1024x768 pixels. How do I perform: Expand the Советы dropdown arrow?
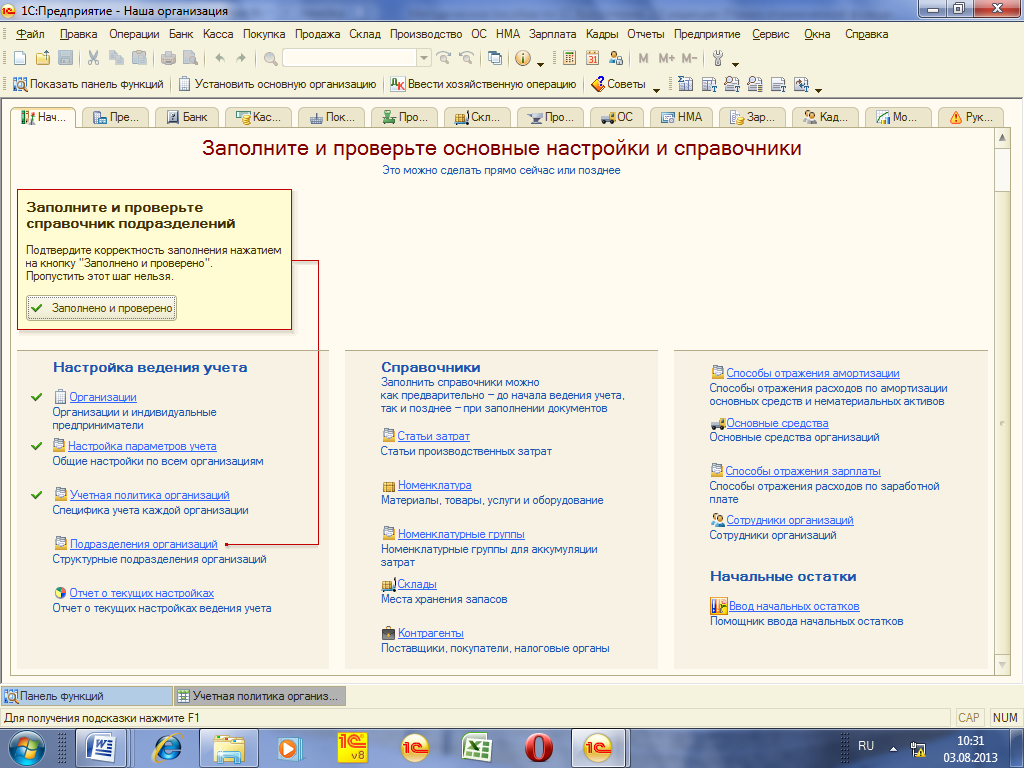(656, 90)
